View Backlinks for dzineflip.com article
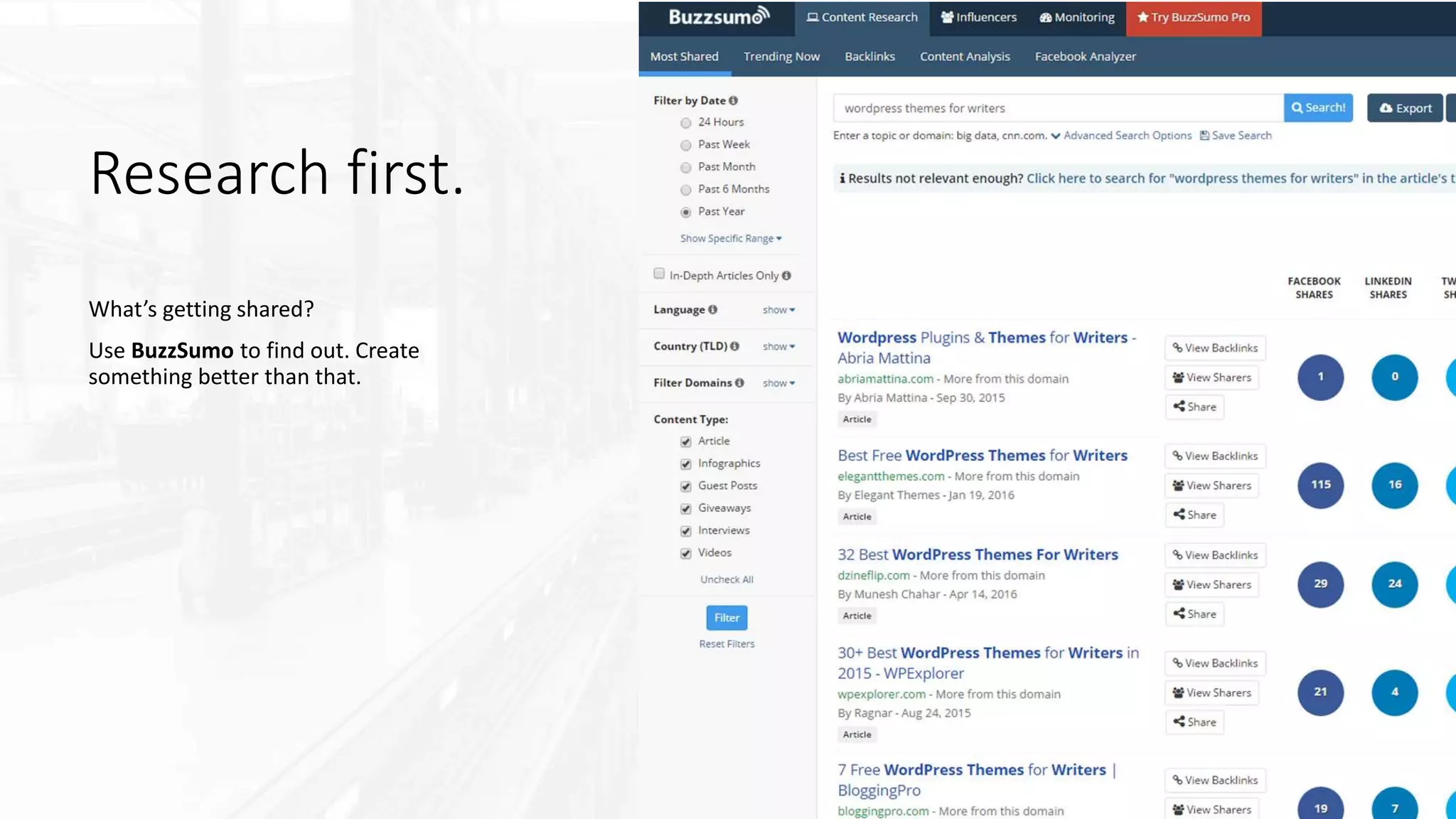Image resolution: width=1456 pixels, height=819 pixels. (x=1215, y=555)
